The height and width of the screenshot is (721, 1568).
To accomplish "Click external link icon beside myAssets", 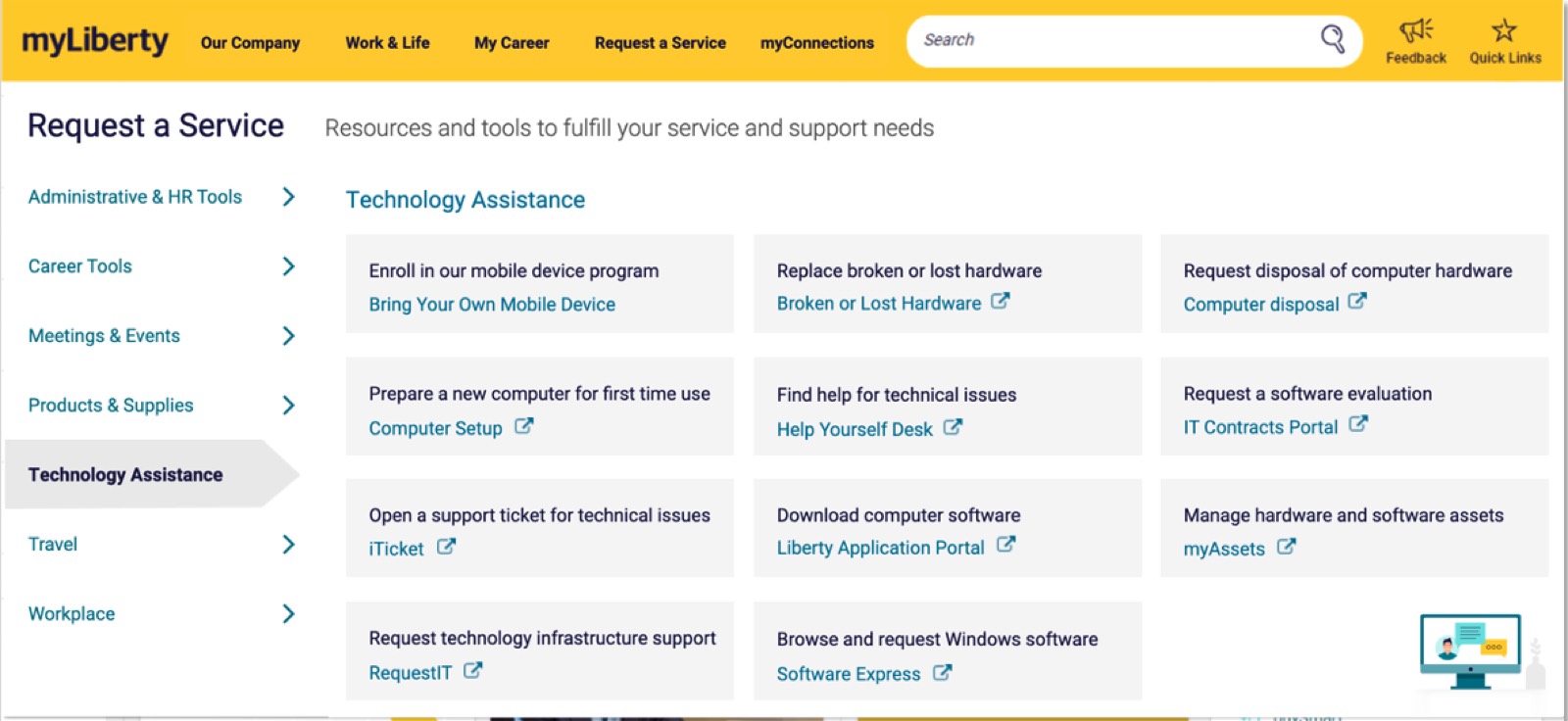I will pyautogui.click(x=1287, y=546).
